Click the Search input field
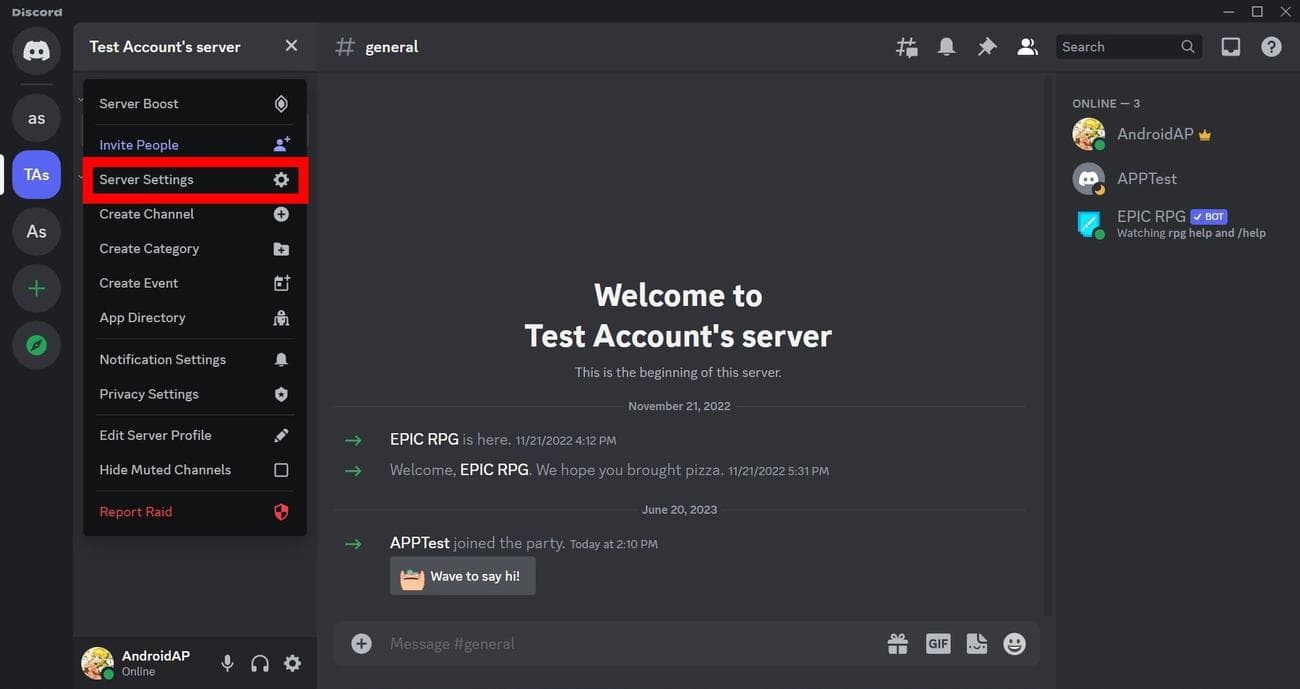Viewport: 1300px width, 689px height. pyautogui.click(x=1116, y=47)
